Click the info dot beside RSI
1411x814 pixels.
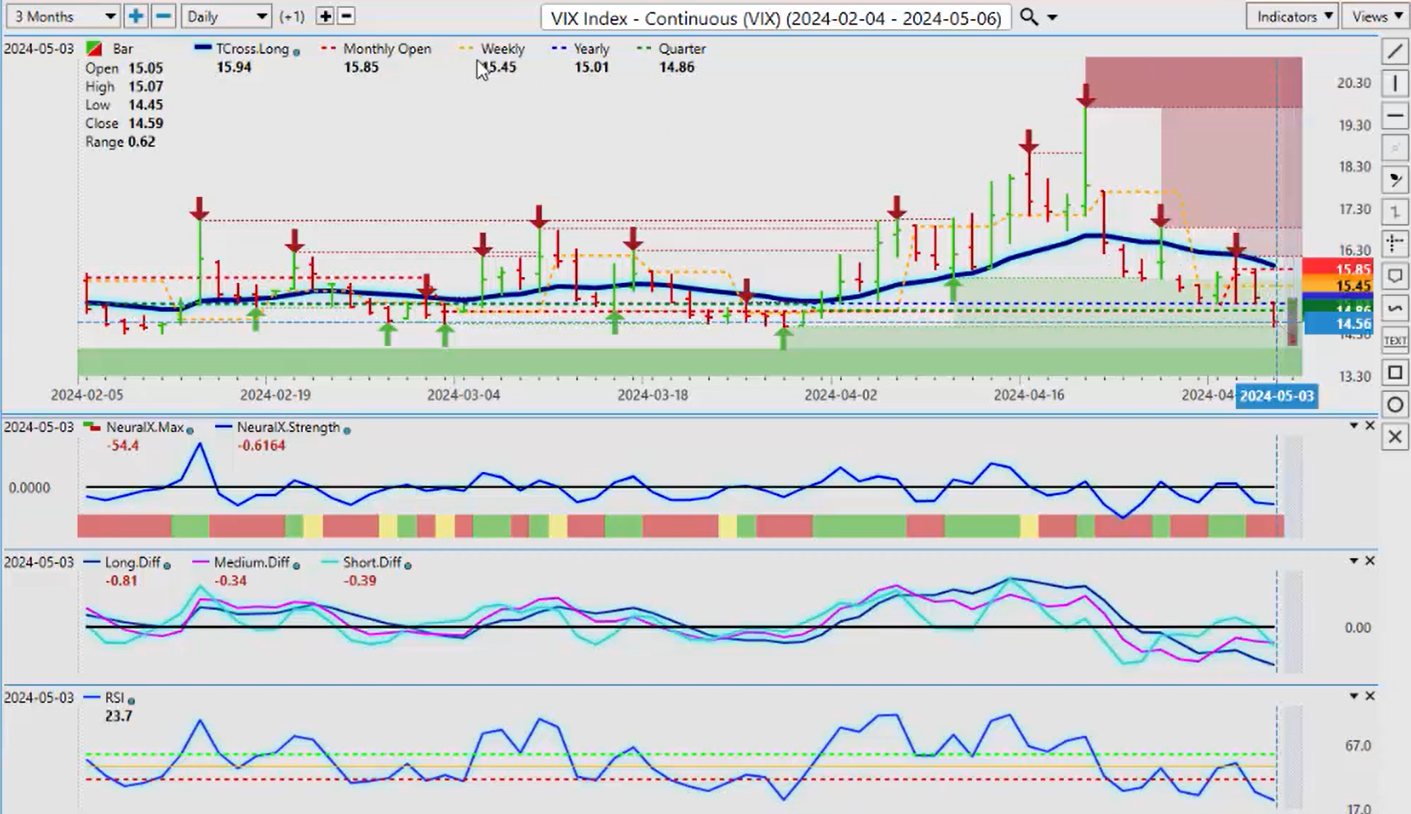(131, 700)
